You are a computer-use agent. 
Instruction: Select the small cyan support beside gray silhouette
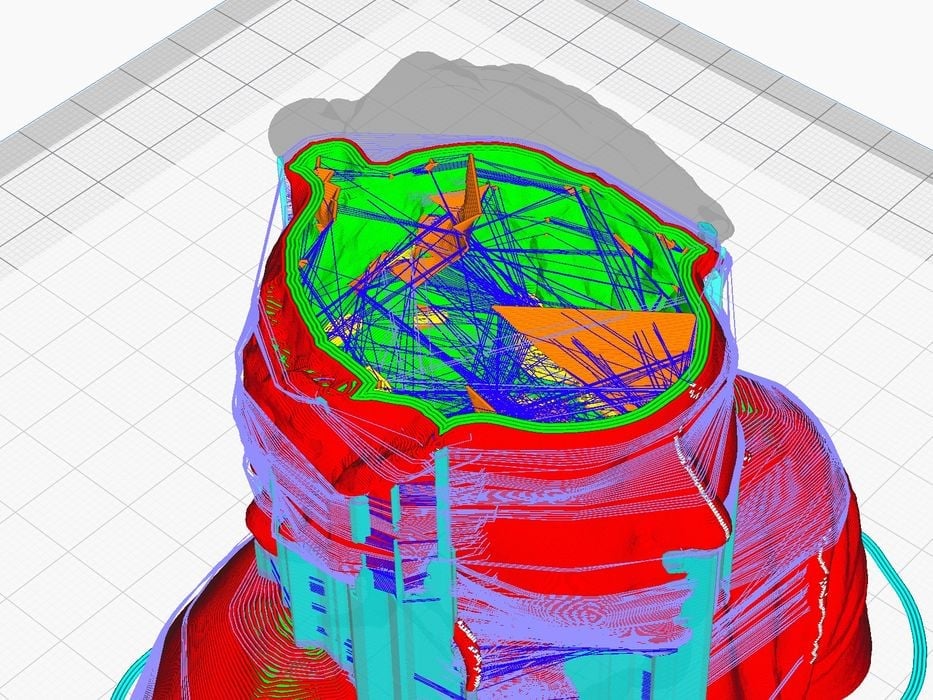point(712,230)
